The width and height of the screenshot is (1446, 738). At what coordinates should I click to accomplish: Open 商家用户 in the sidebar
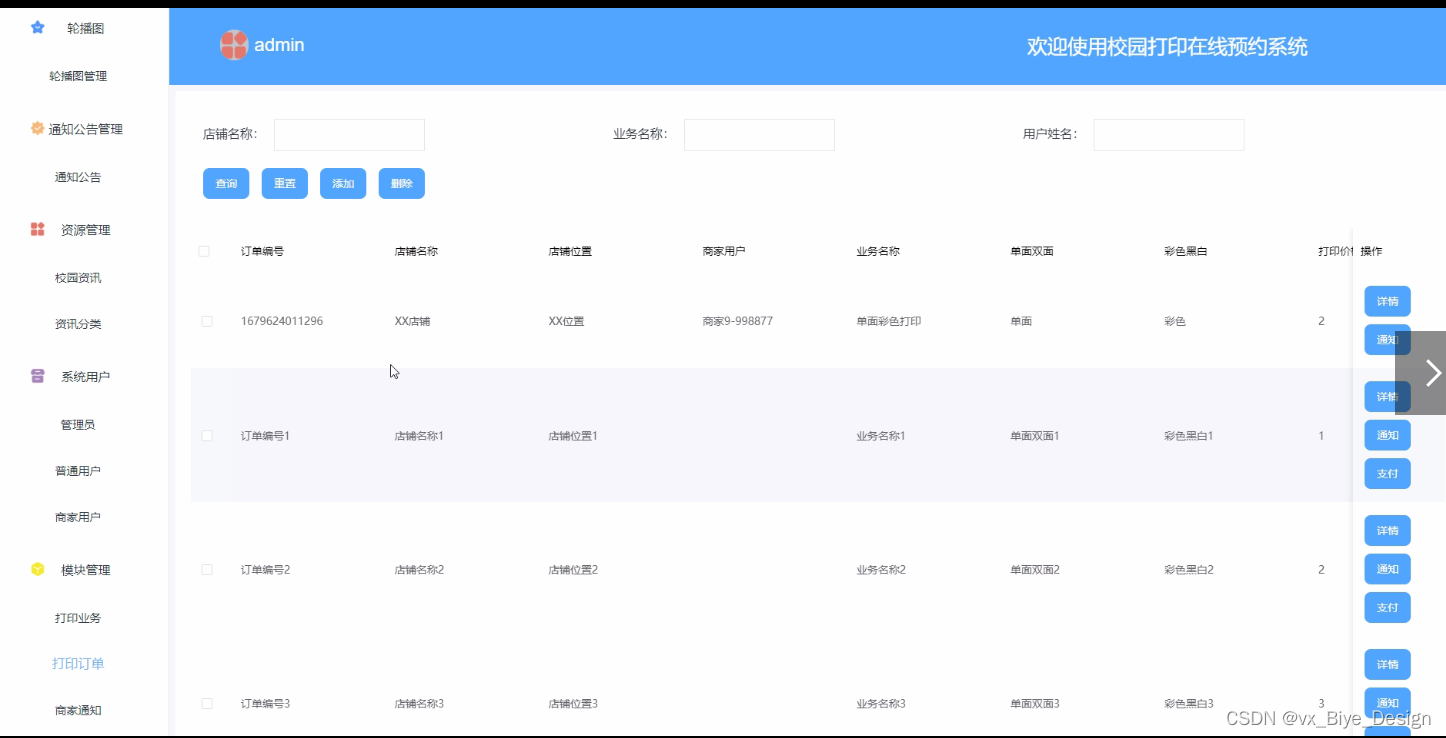point(78,517)
